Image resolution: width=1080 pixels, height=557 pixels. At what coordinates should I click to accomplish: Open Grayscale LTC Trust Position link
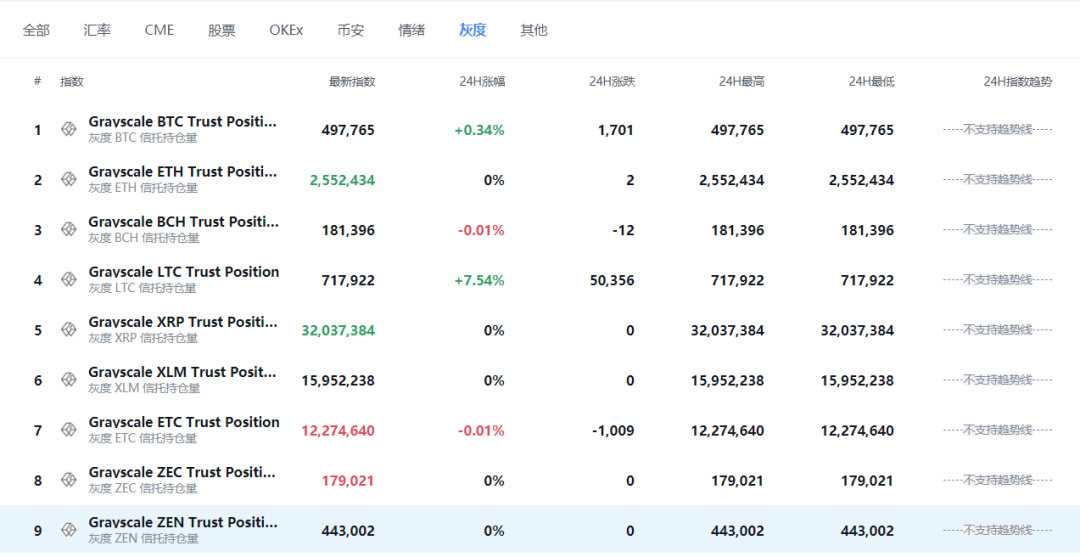184,272
